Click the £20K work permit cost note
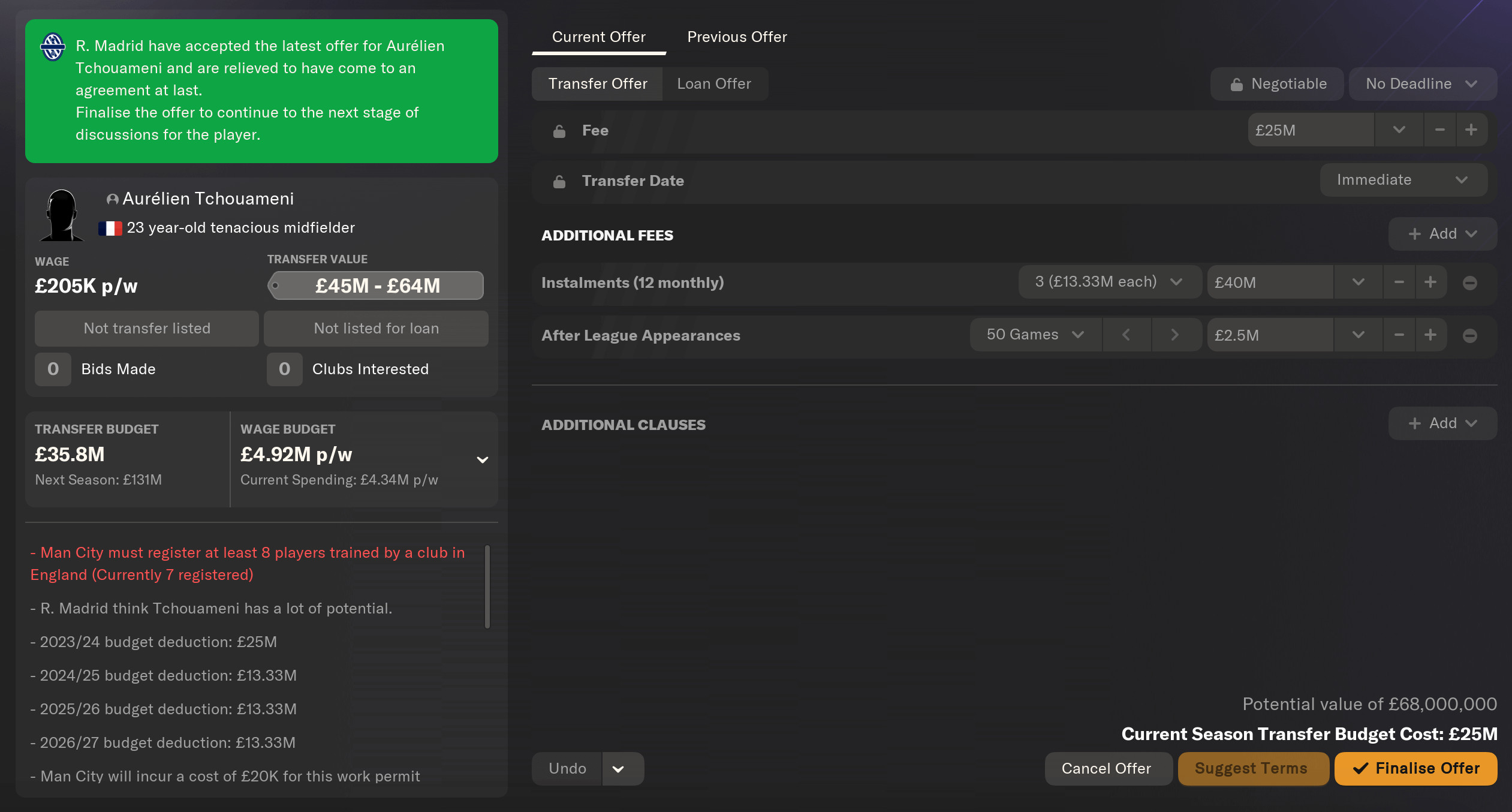The image size is (1512, 812). click(x=225, y=777)
